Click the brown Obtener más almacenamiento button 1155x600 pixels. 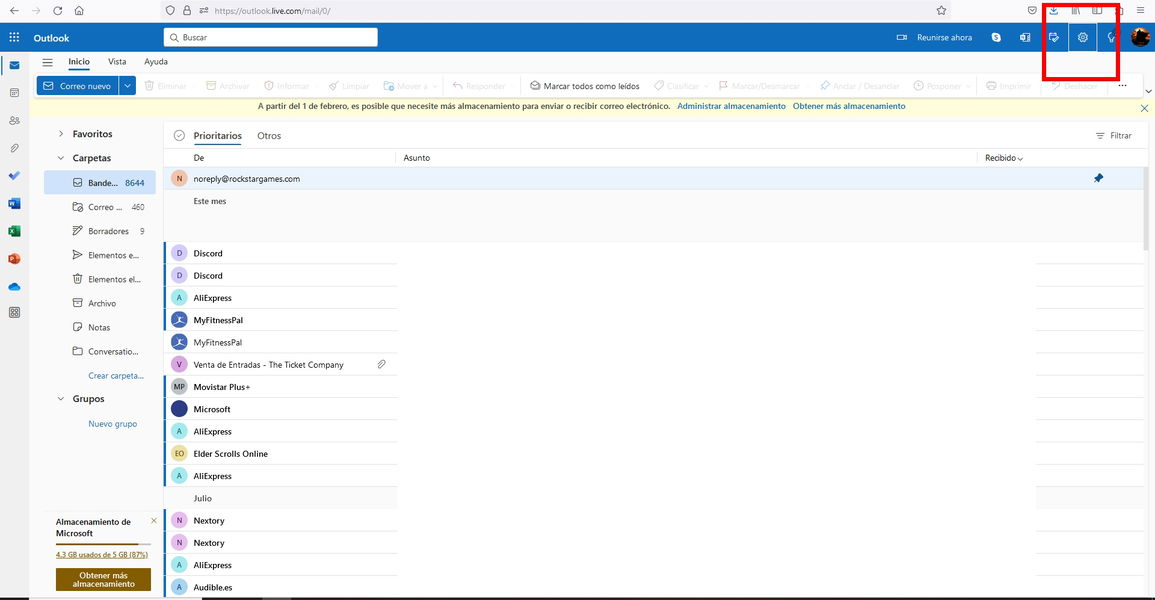tap(103, 579)
